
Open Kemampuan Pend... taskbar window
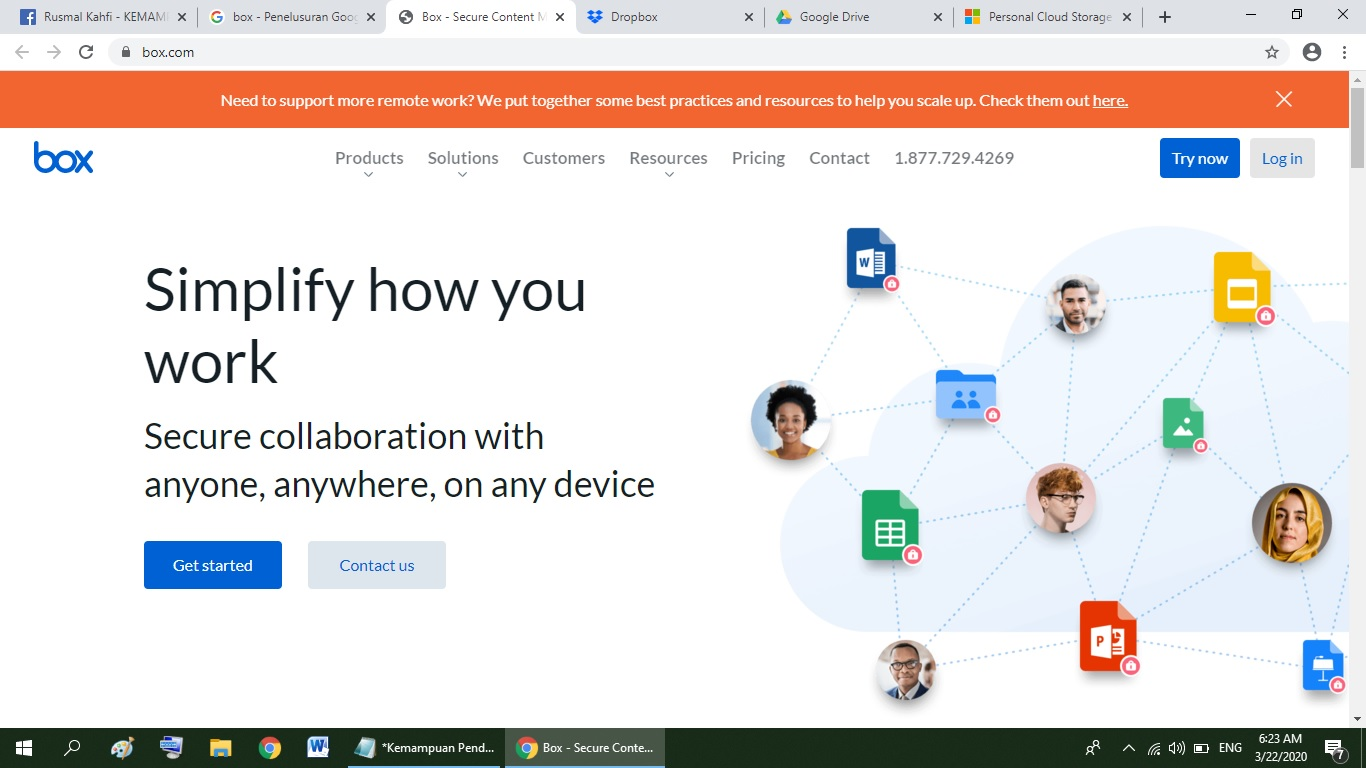click(x=424, y=747)
